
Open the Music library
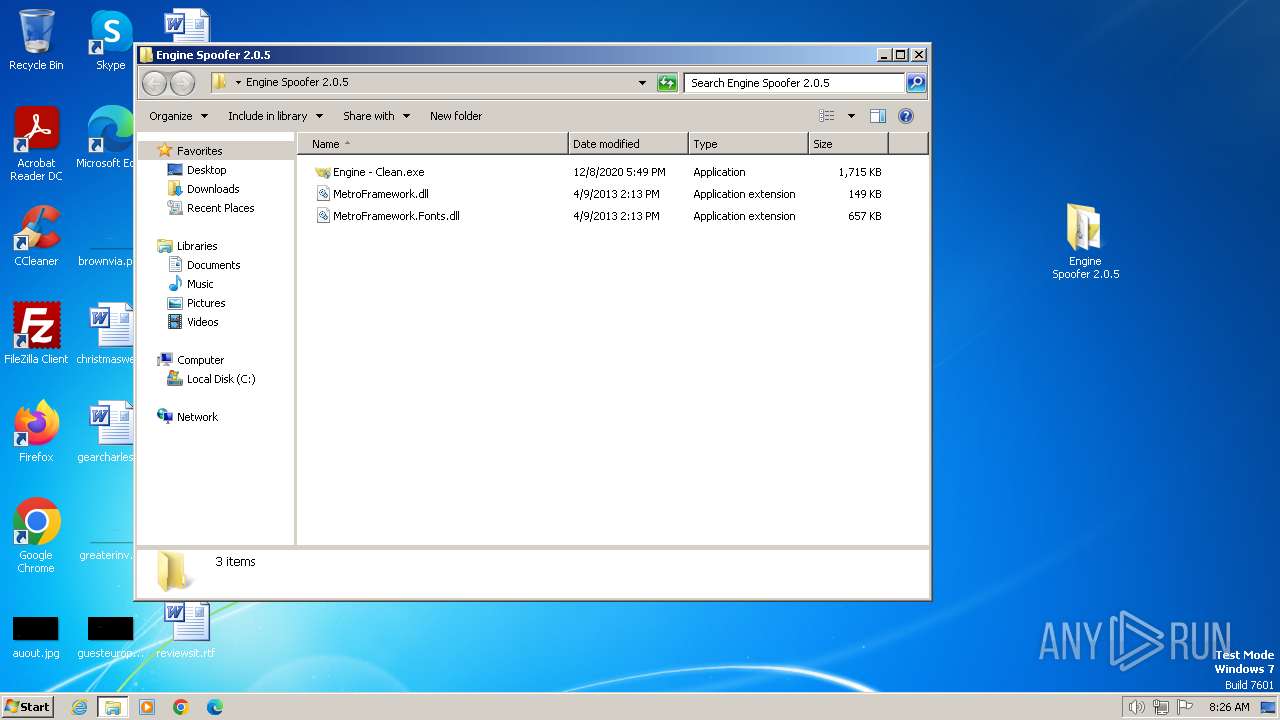tap(200, 284)
